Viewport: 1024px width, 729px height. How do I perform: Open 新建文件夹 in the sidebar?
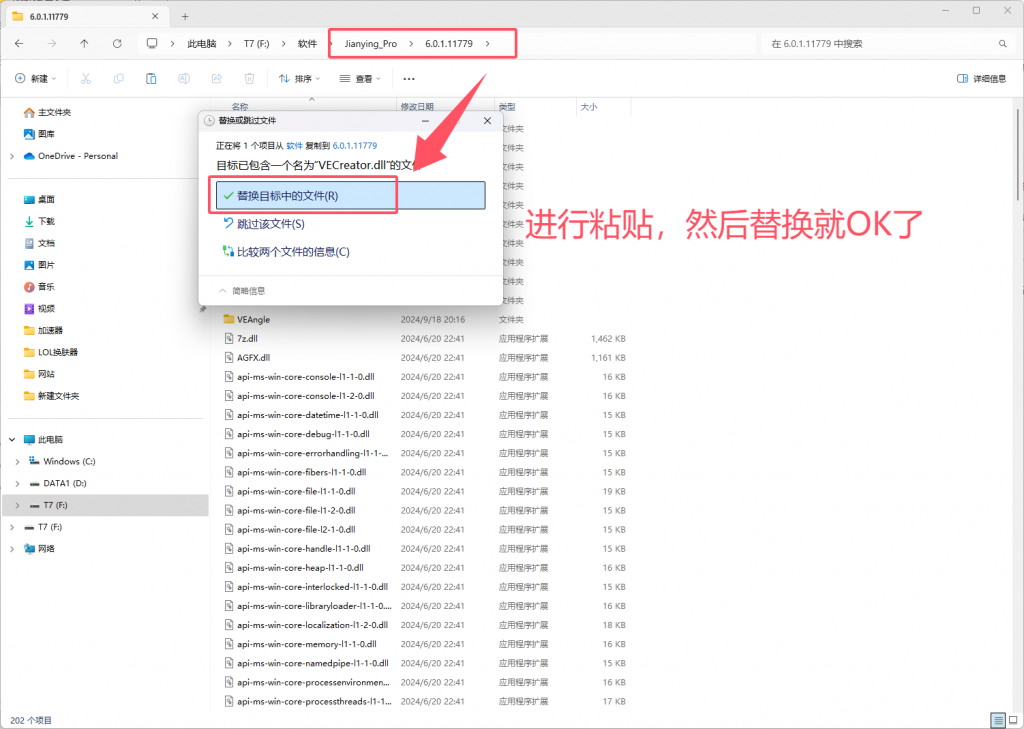pos(51,396)
